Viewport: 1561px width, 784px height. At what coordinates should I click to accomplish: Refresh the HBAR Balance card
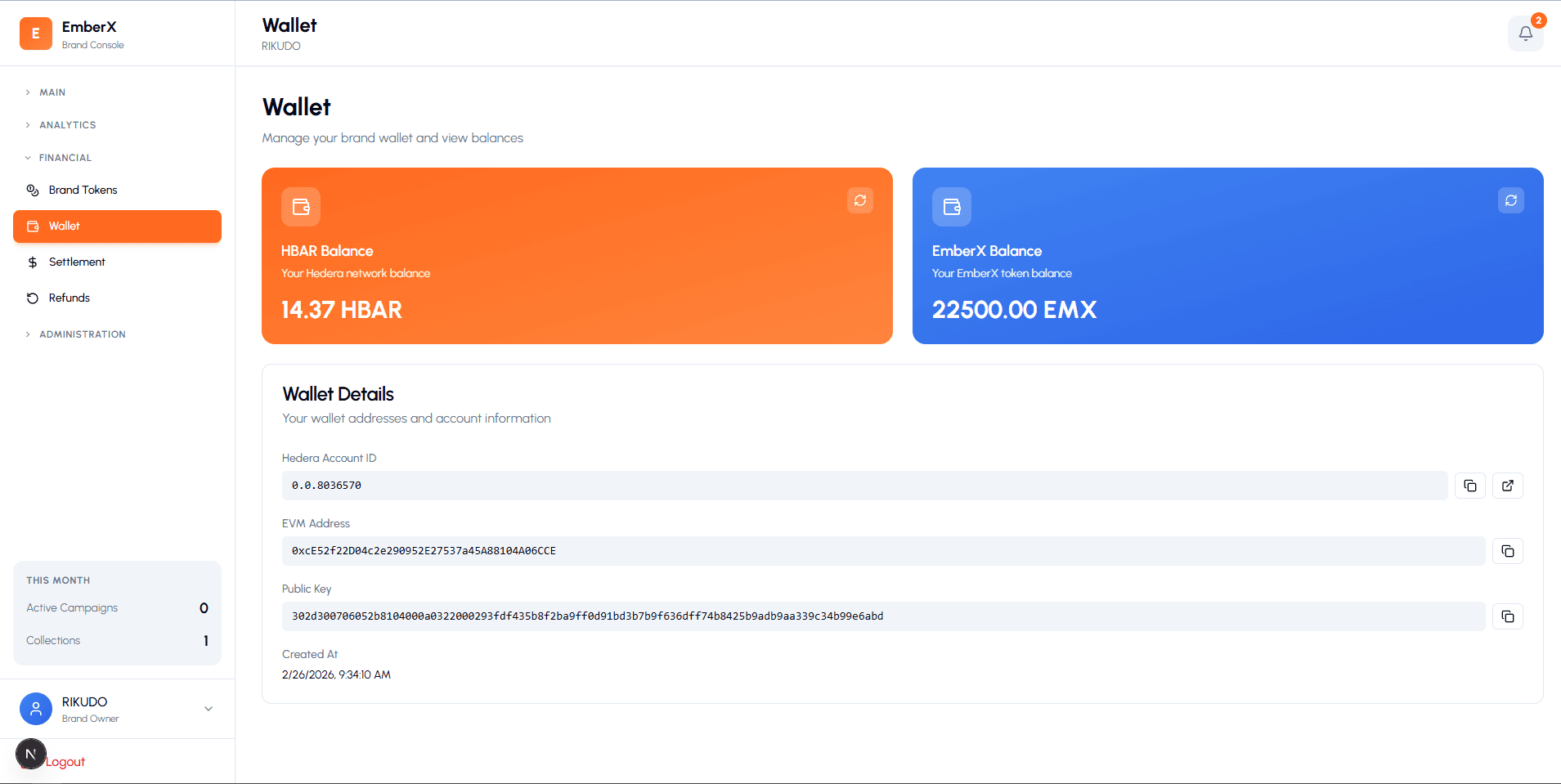click(x=859, y=200)
